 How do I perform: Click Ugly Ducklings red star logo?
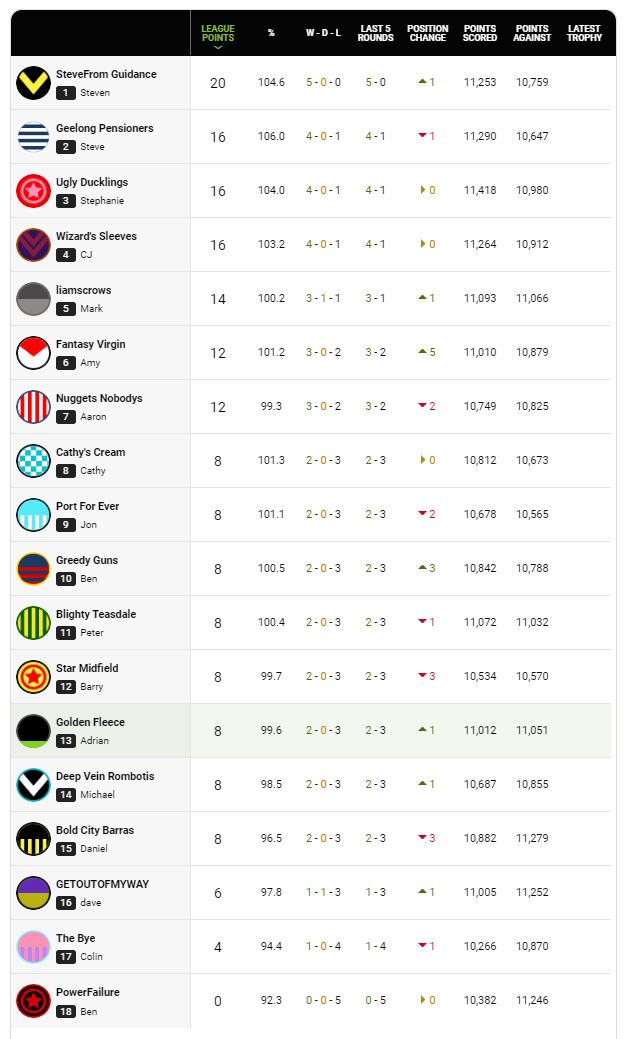[33, 191]
